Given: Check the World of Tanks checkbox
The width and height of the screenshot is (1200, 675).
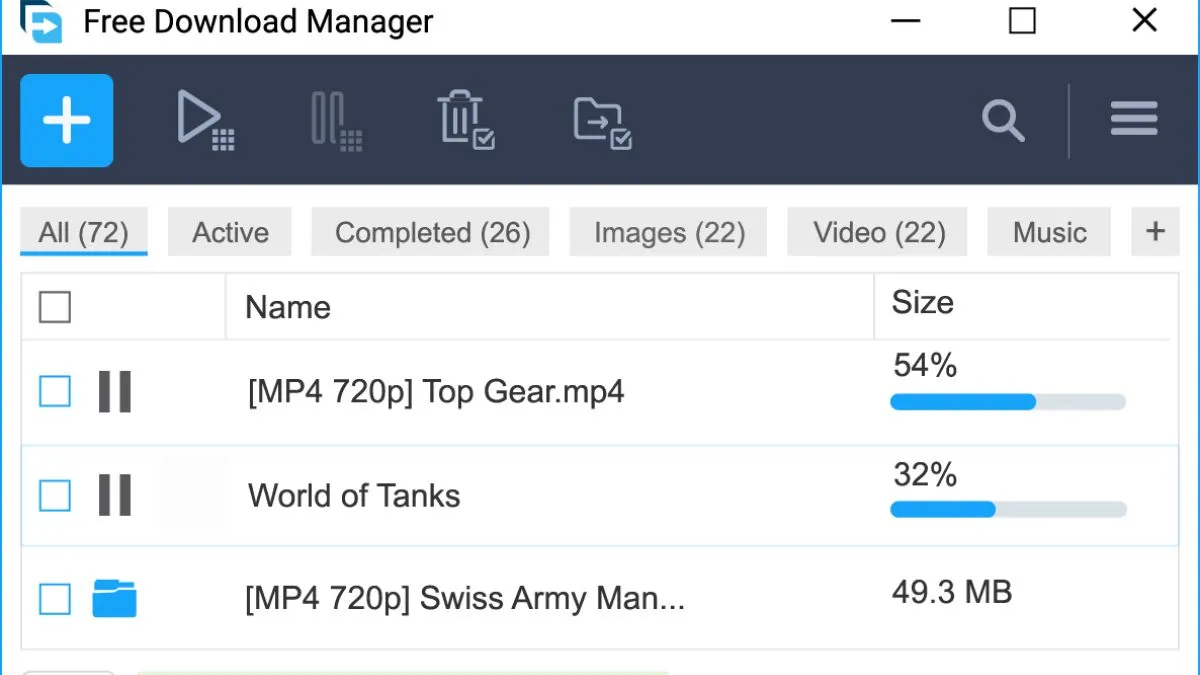Looking at the screenshot, I should 54,496.
